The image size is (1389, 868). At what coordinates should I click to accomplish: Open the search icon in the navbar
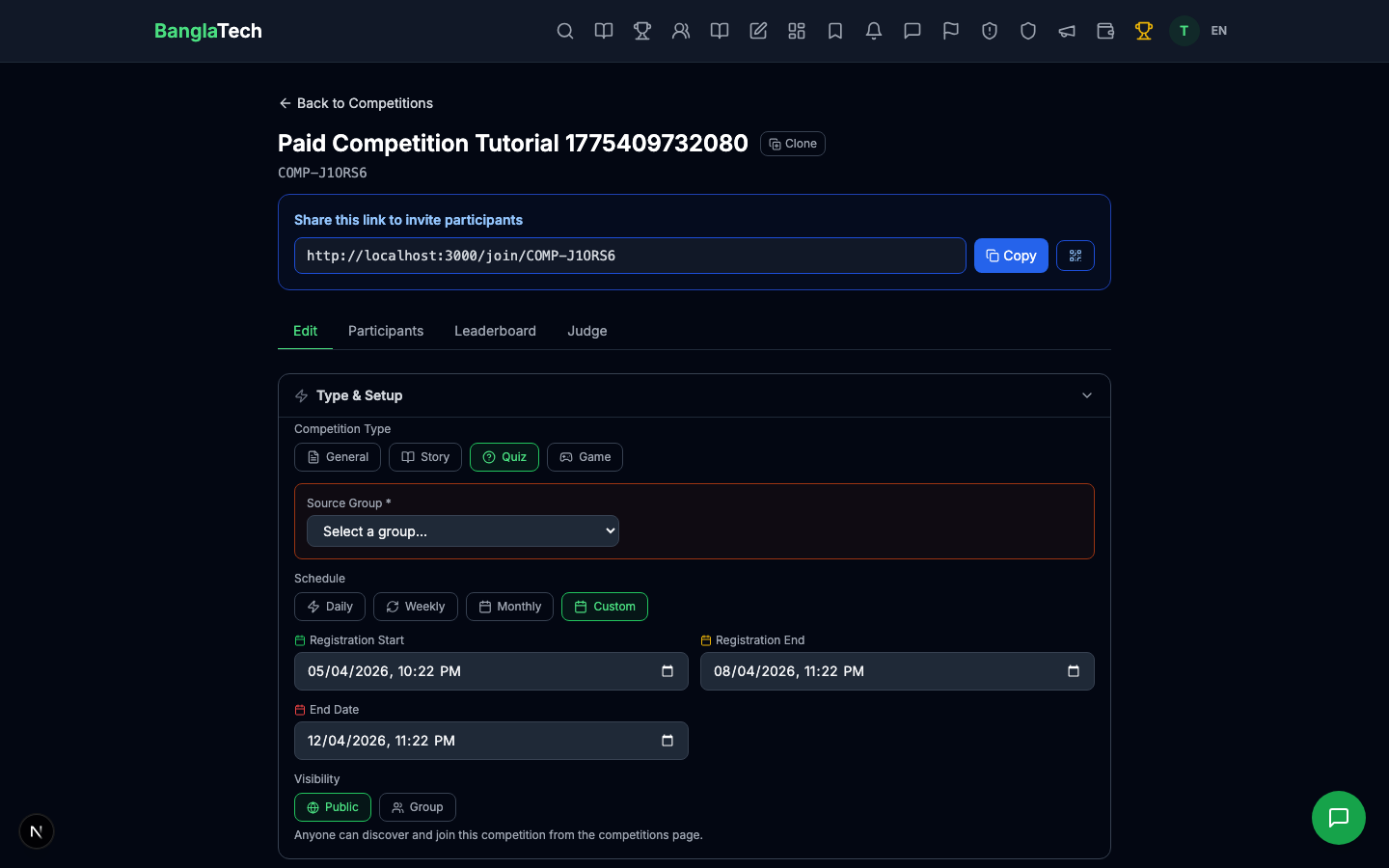565,31
